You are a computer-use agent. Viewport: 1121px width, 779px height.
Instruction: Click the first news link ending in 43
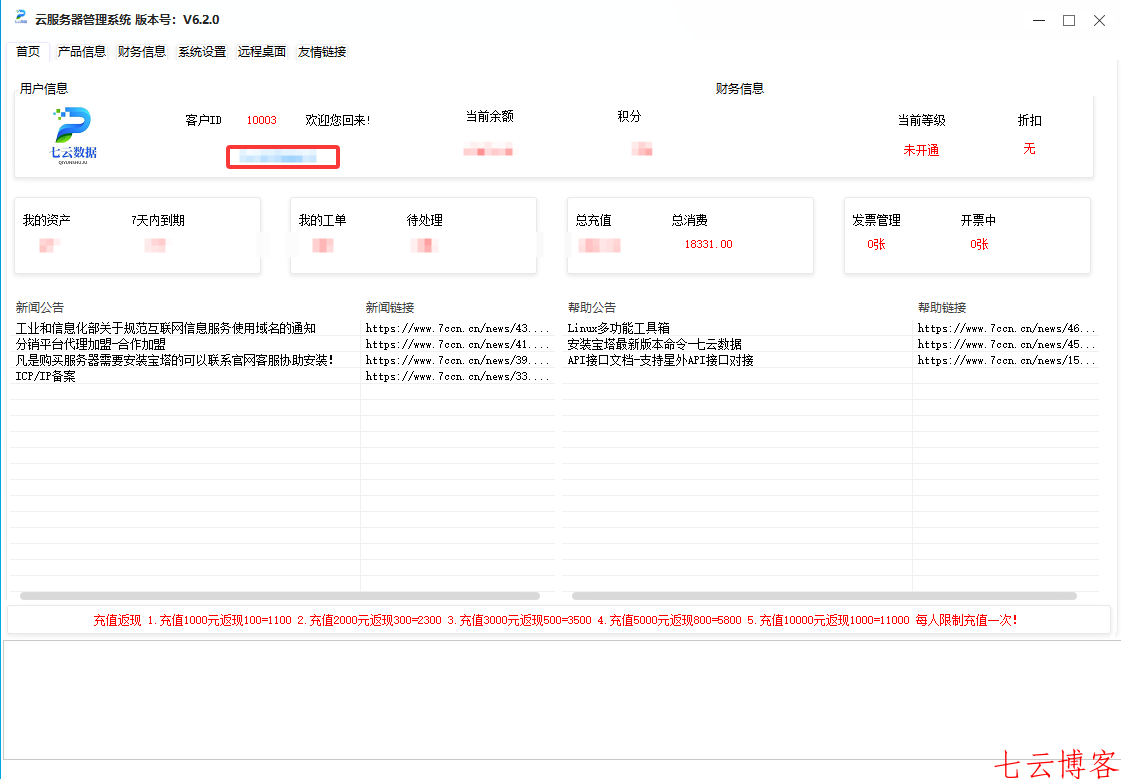pyautogui.click(x=456, y=327)
